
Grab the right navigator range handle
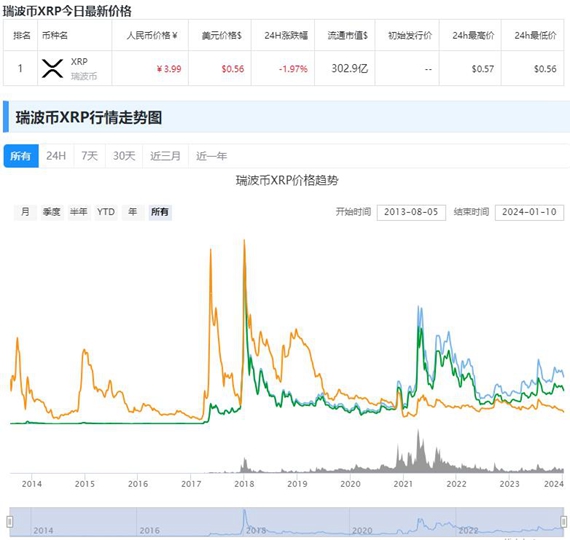pos(564,522)
